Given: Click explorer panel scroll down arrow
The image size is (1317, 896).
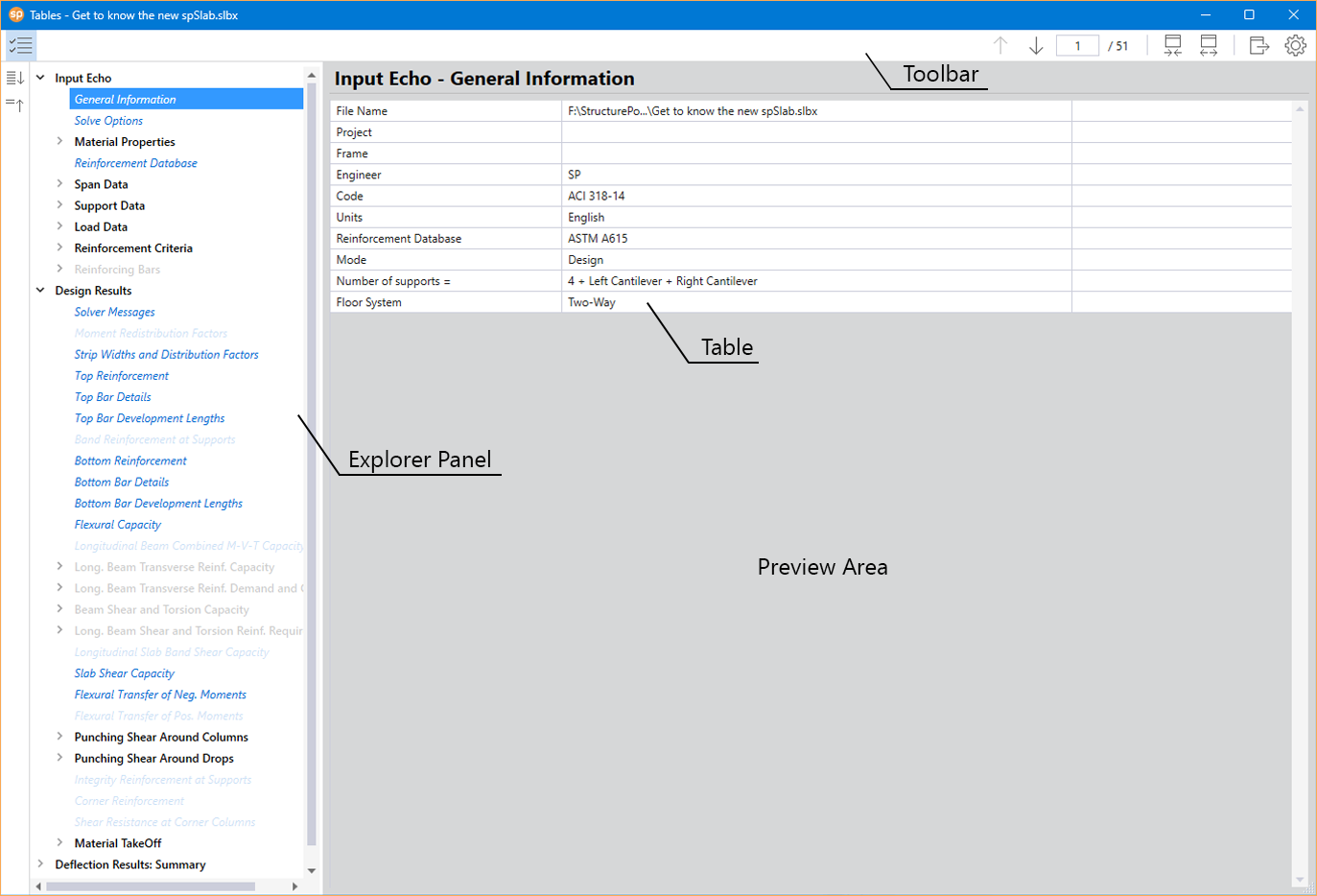Looking at the screenshot, I should coord(311,871).
